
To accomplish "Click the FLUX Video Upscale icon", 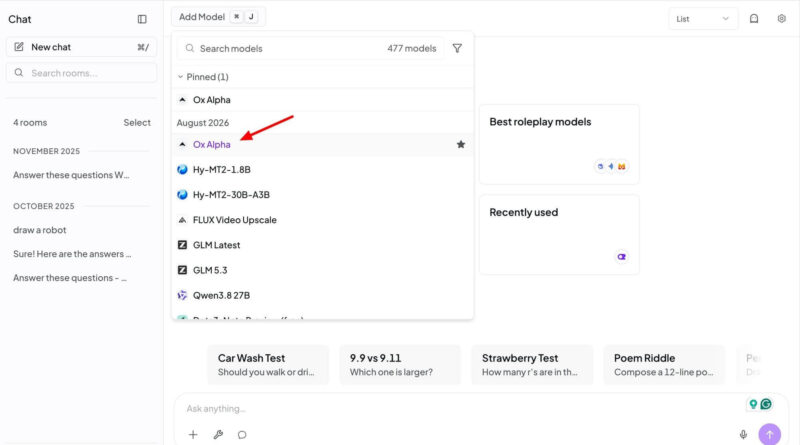I will 182,220.
